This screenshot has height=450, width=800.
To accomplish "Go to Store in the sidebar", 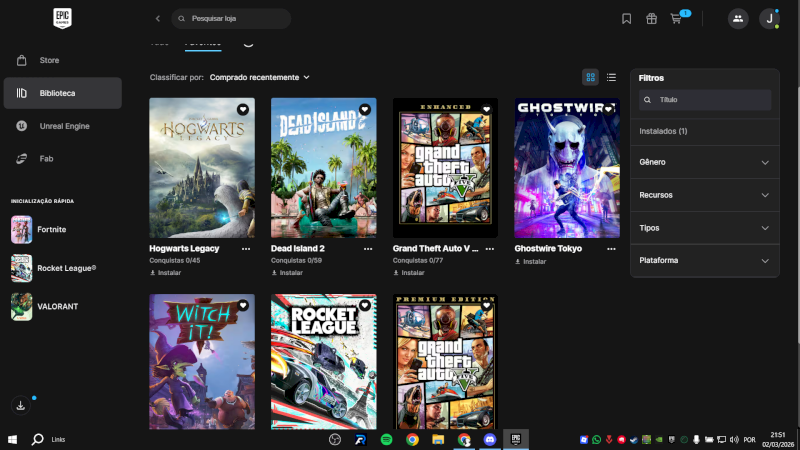I will tap(49, 60).
